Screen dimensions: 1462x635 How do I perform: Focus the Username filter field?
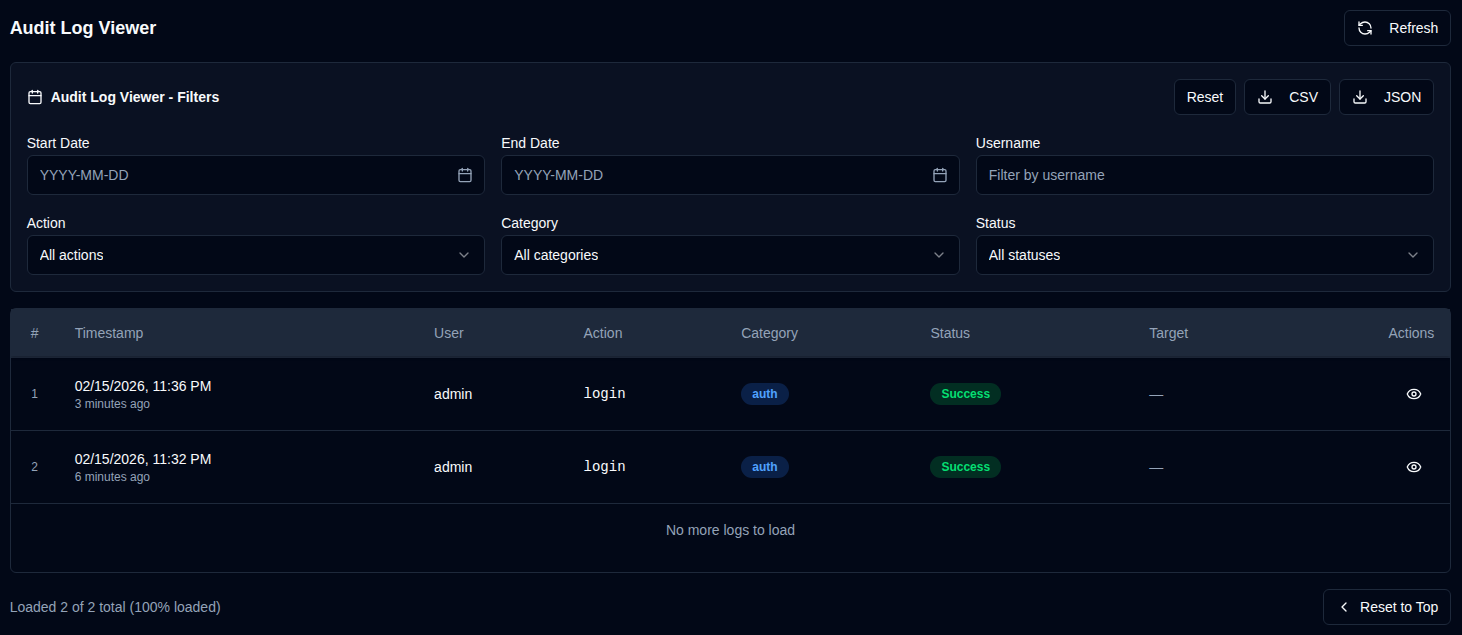[x=1204, y=175]
